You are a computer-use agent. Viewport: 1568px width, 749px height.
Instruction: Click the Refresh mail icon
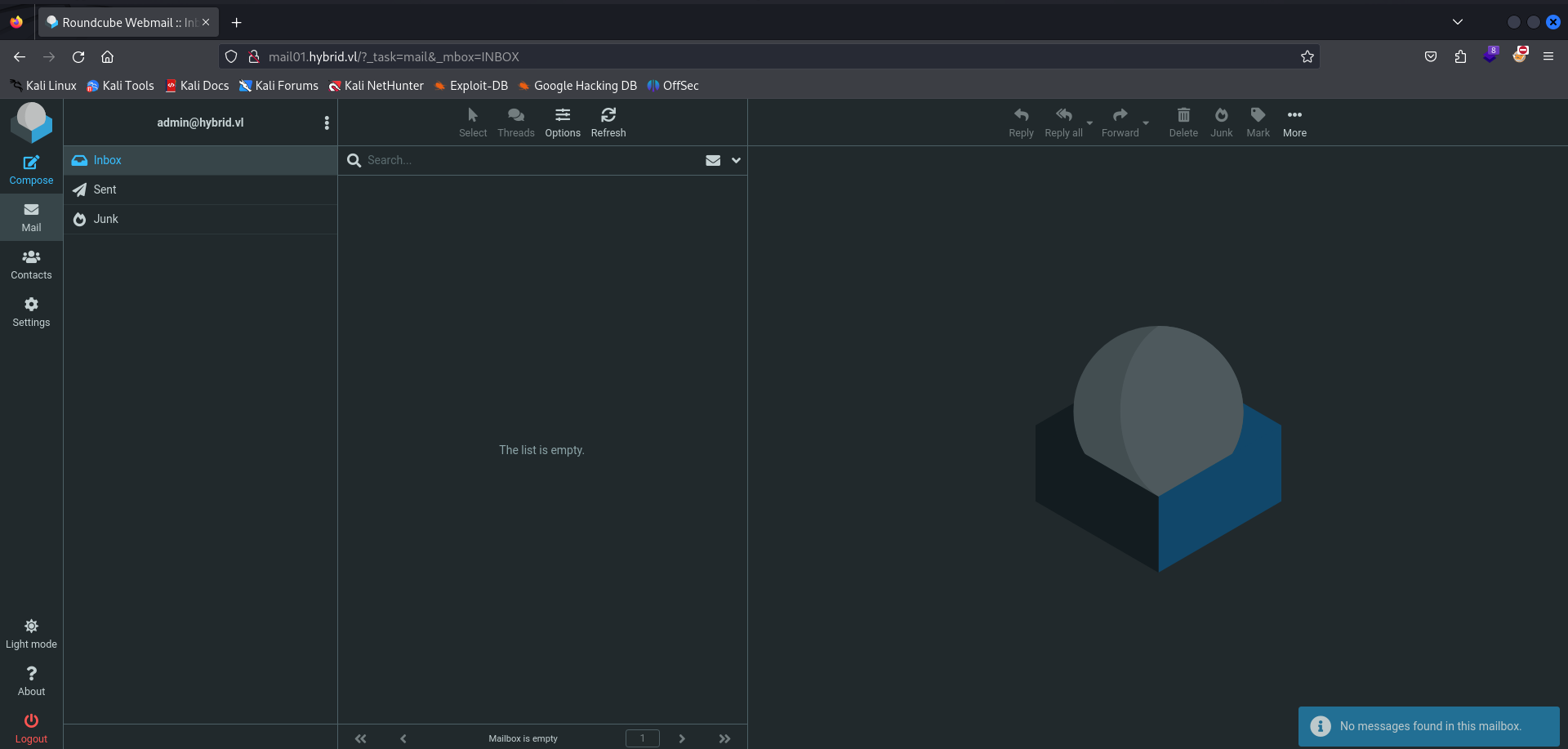click(x=608, y=115)
